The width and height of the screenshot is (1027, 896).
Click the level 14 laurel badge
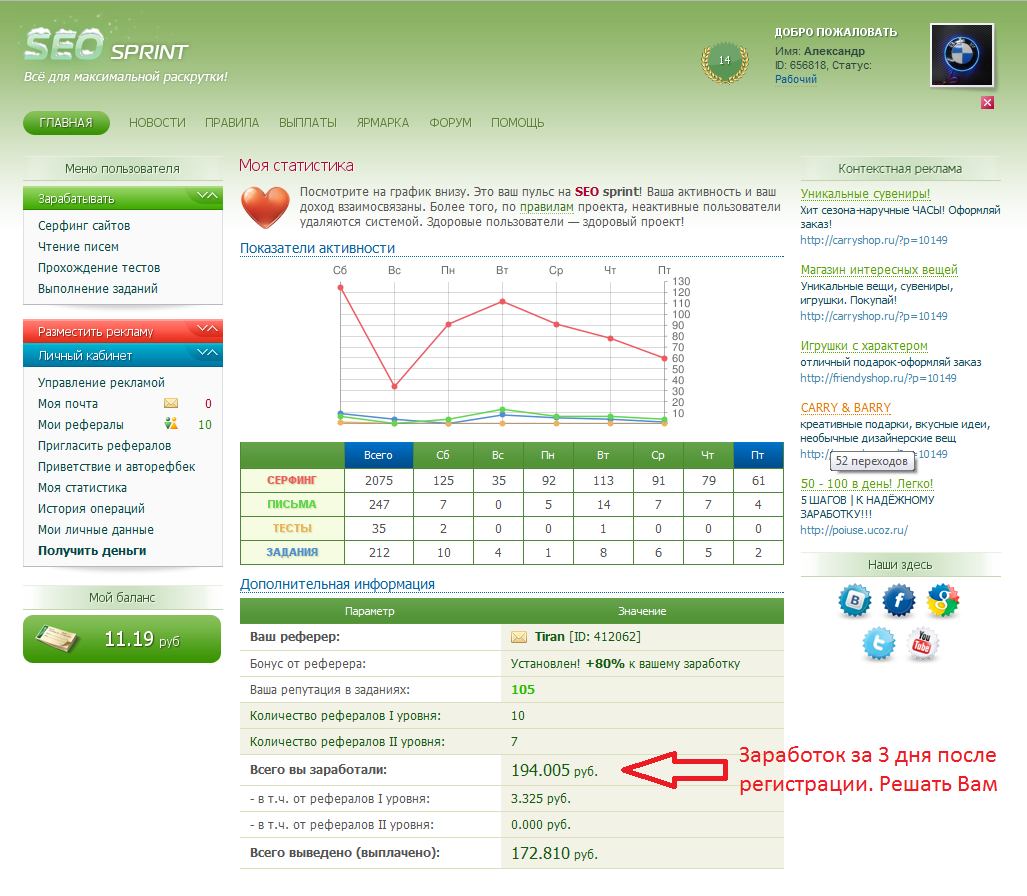[x=724, y=62]
